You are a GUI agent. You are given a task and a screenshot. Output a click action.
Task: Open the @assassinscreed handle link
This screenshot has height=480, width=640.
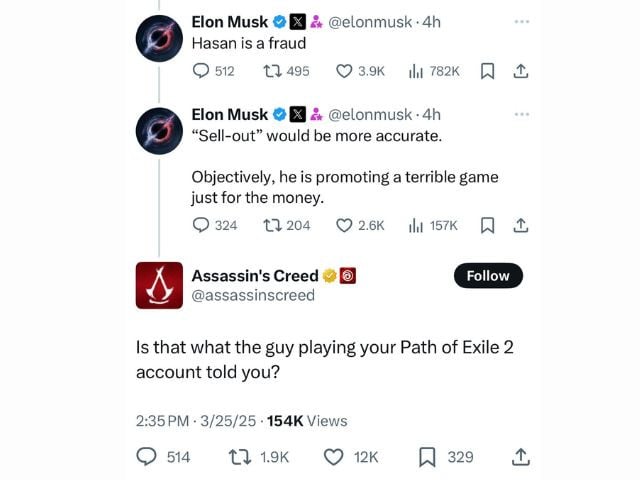(x=252, y=295)
